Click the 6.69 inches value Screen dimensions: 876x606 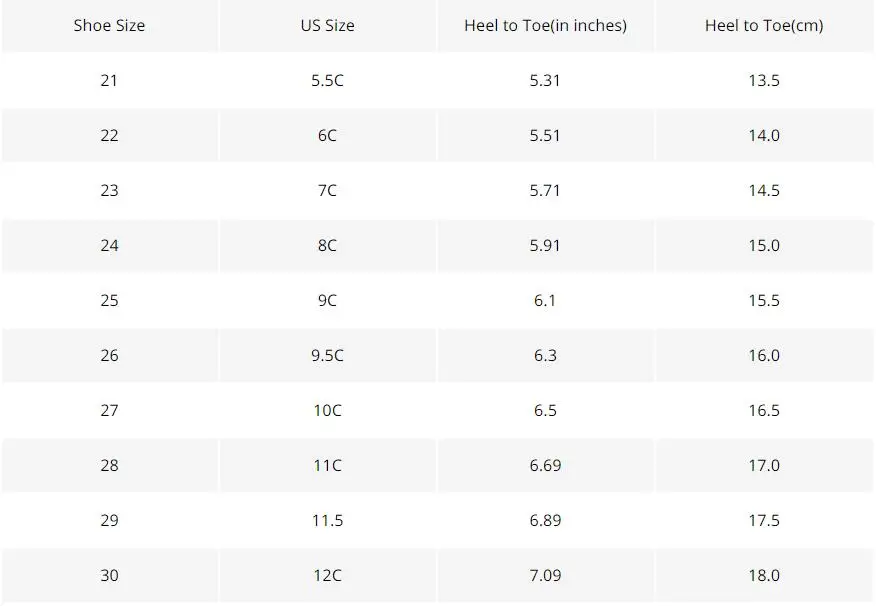pyautogui.click(x=545, y=465)
